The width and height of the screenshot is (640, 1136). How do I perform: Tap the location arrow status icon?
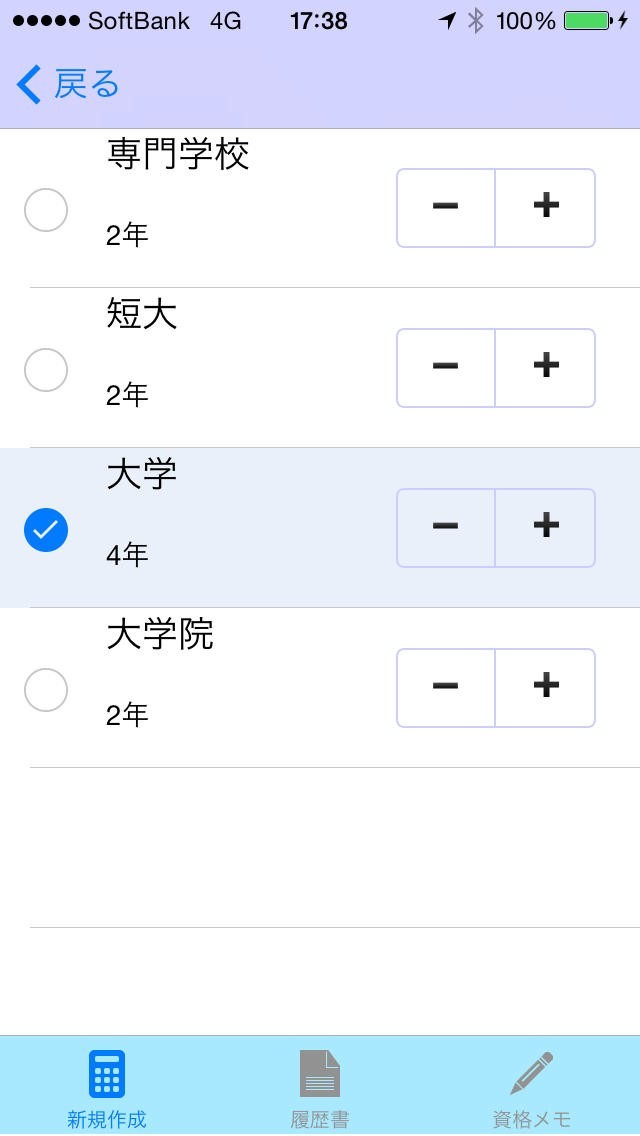point(447,21)
